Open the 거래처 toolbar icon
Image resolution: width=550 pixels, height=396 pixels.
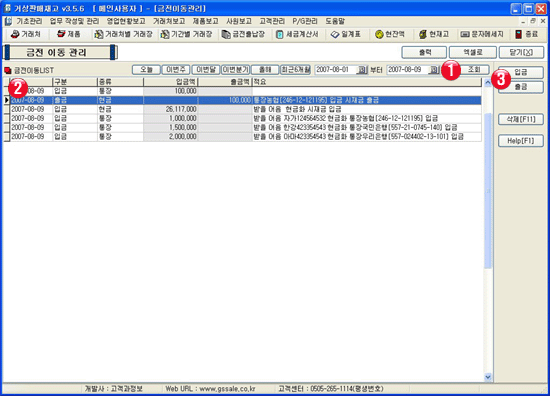(x=26, y=34)
